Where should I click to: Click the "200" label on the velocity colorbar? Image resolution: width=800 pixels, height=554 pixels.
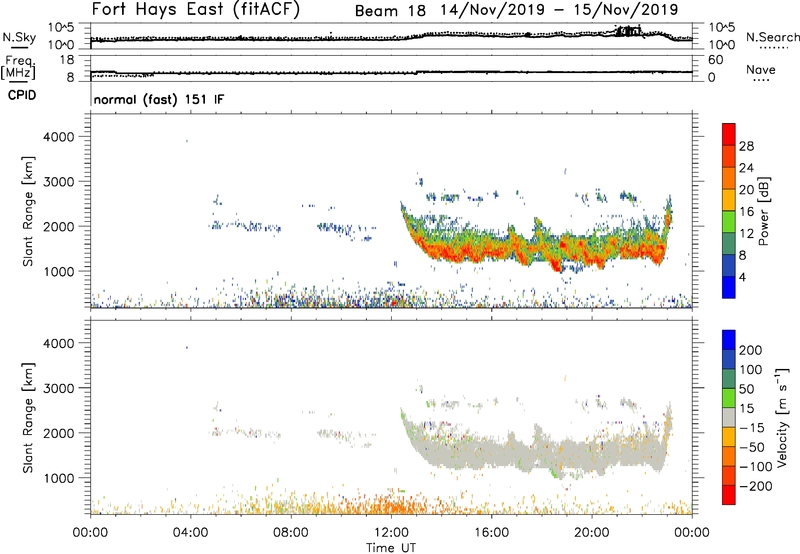(x=751, y=350)
